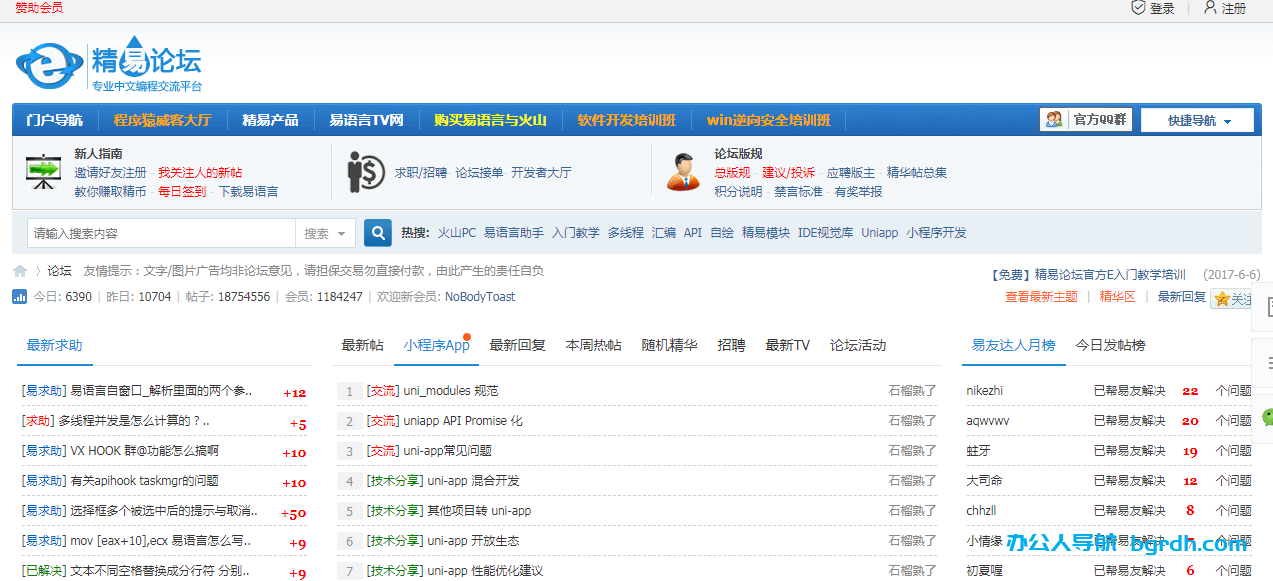
Task: Open the 搜索 type dropdown
Action: click(325, 234)
